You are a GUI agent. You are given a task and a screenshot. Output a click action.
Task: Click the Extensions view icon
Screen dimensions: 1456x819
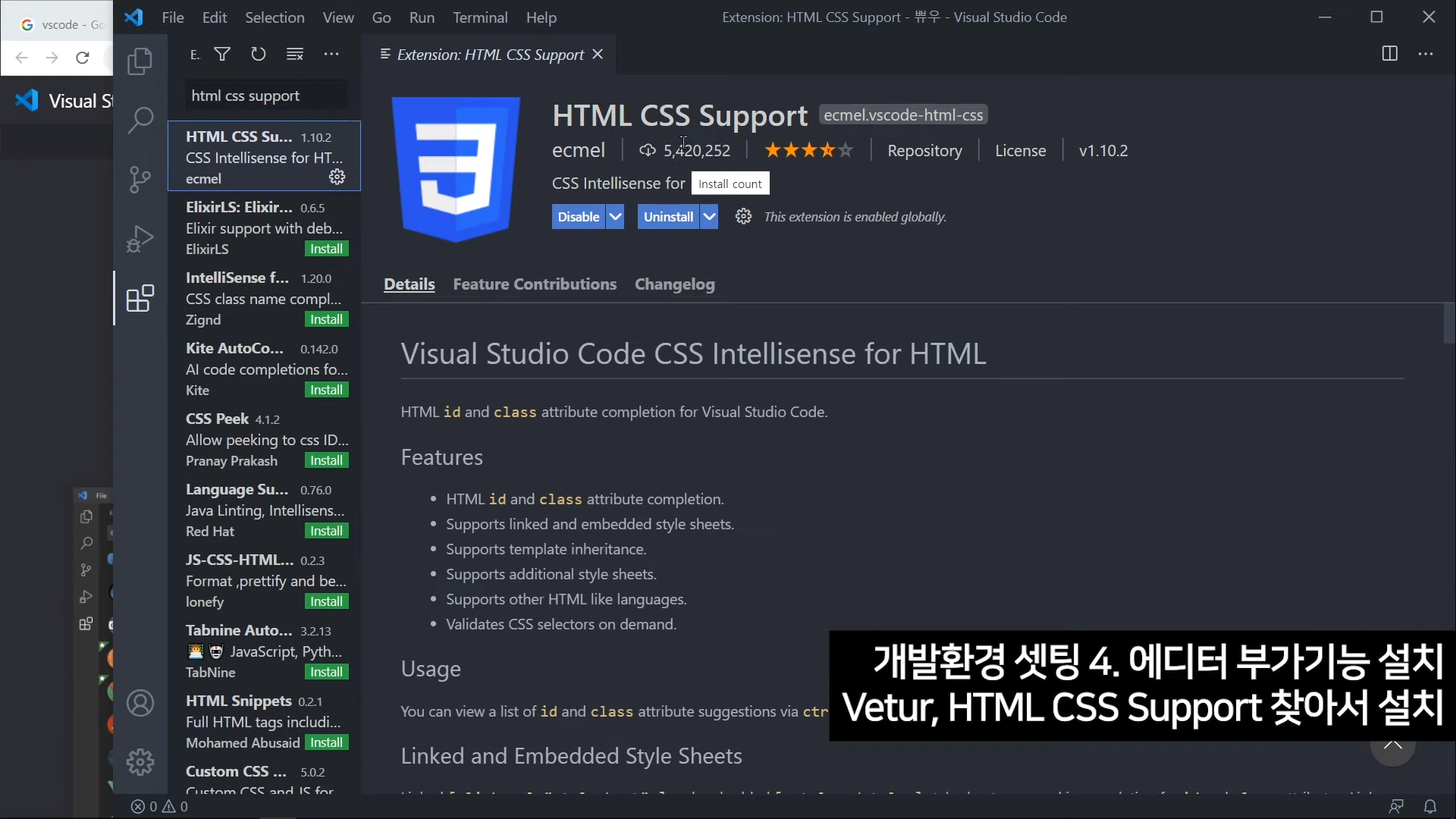pos(140,299)
